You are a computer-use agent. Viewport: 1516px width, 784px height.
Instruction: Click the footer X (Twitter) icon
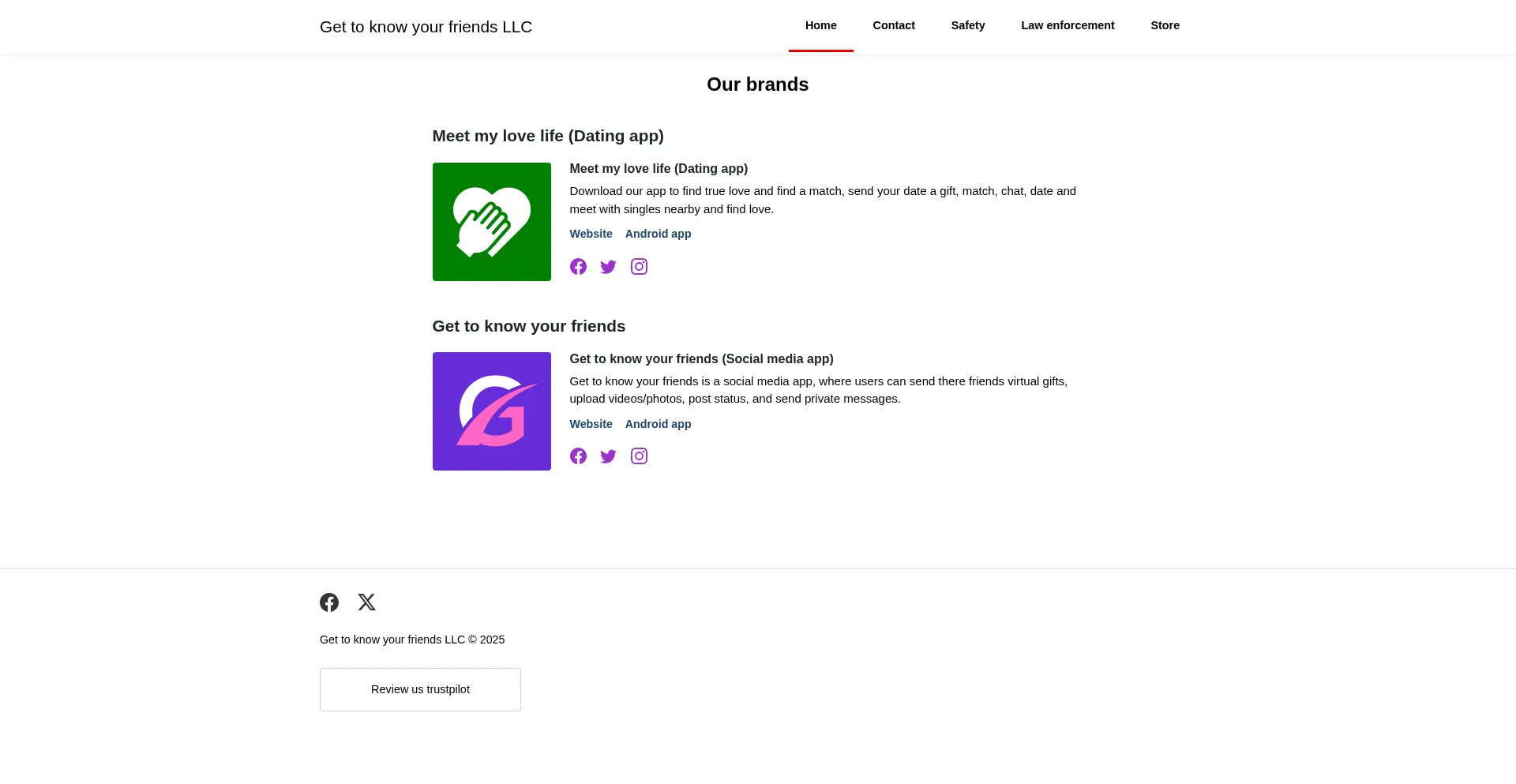click(366, 602)
